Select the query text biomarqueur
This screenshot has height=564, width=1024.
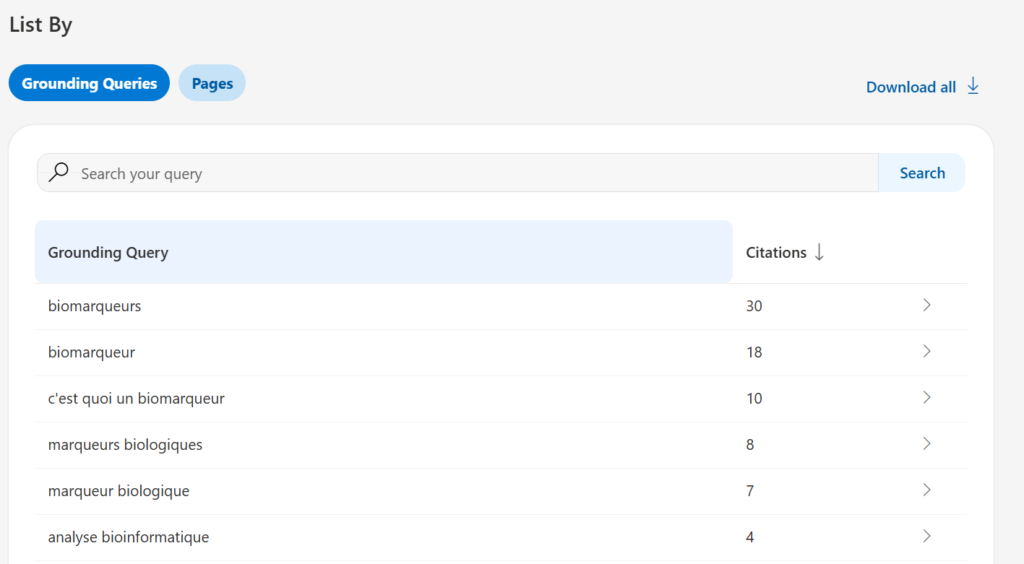pyautogui.click(x=91, y=352)
